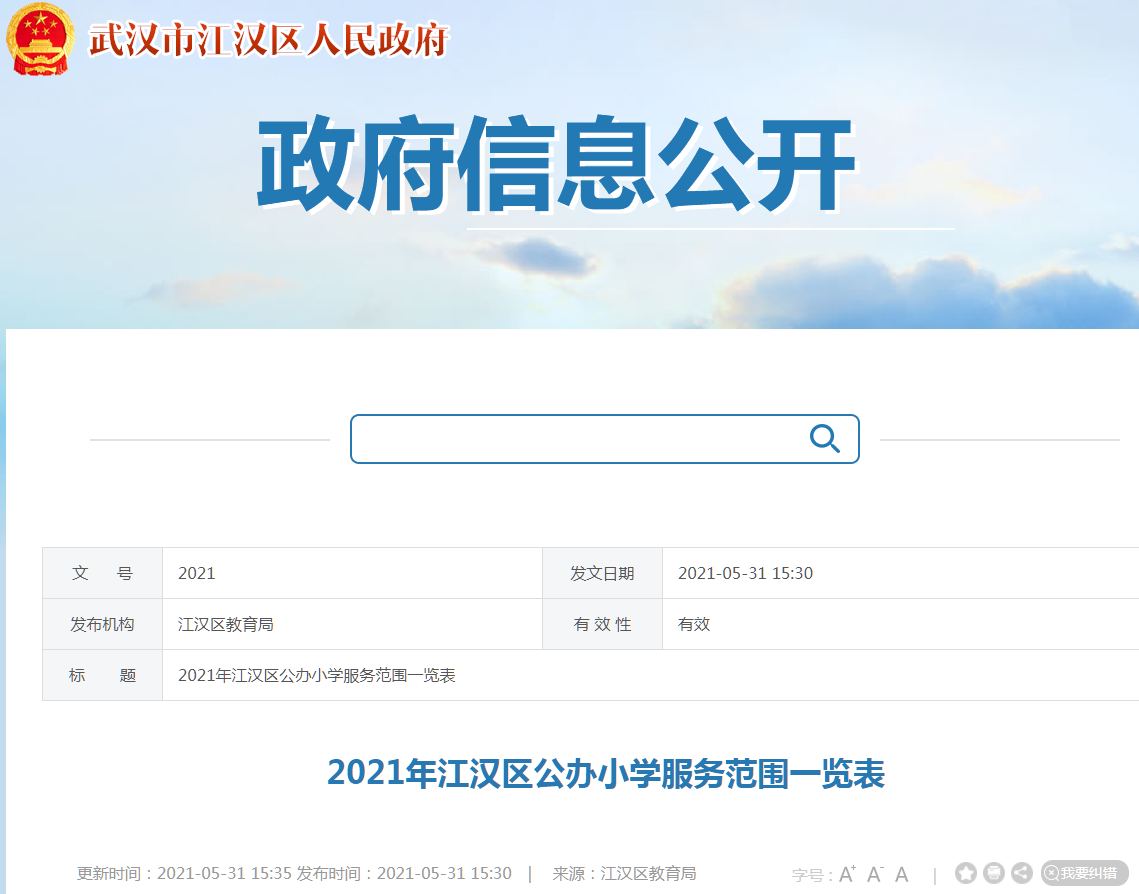The height and width of the screenshot is (894, 1139).
Task: Click the default font size A icon
Action: tap(900, 872)
